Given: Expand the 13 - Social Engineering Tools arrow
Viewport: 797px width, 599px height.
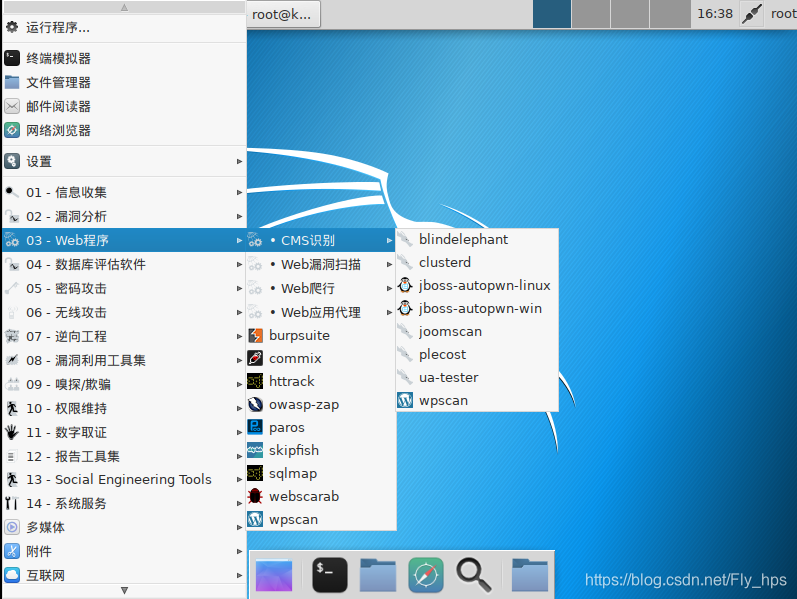Looking at the screenshot, I should point(239,480).
